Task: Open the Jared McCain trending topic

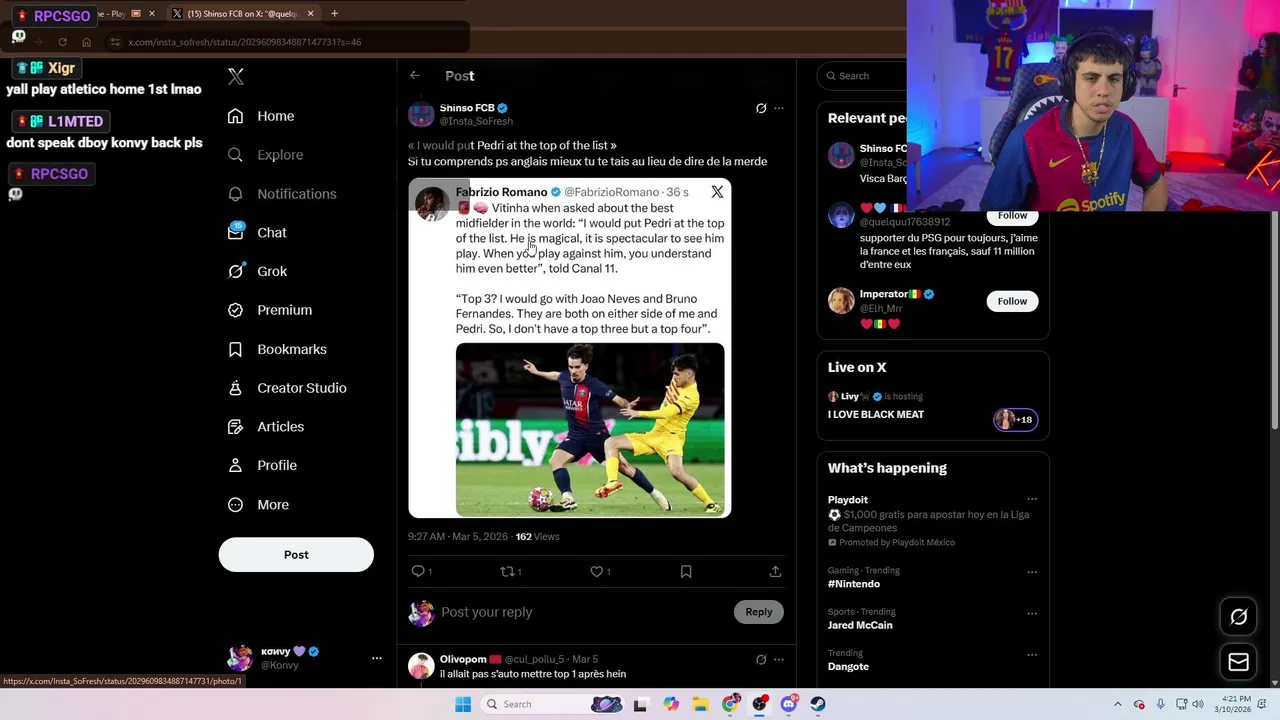Action: coord(860,625)
